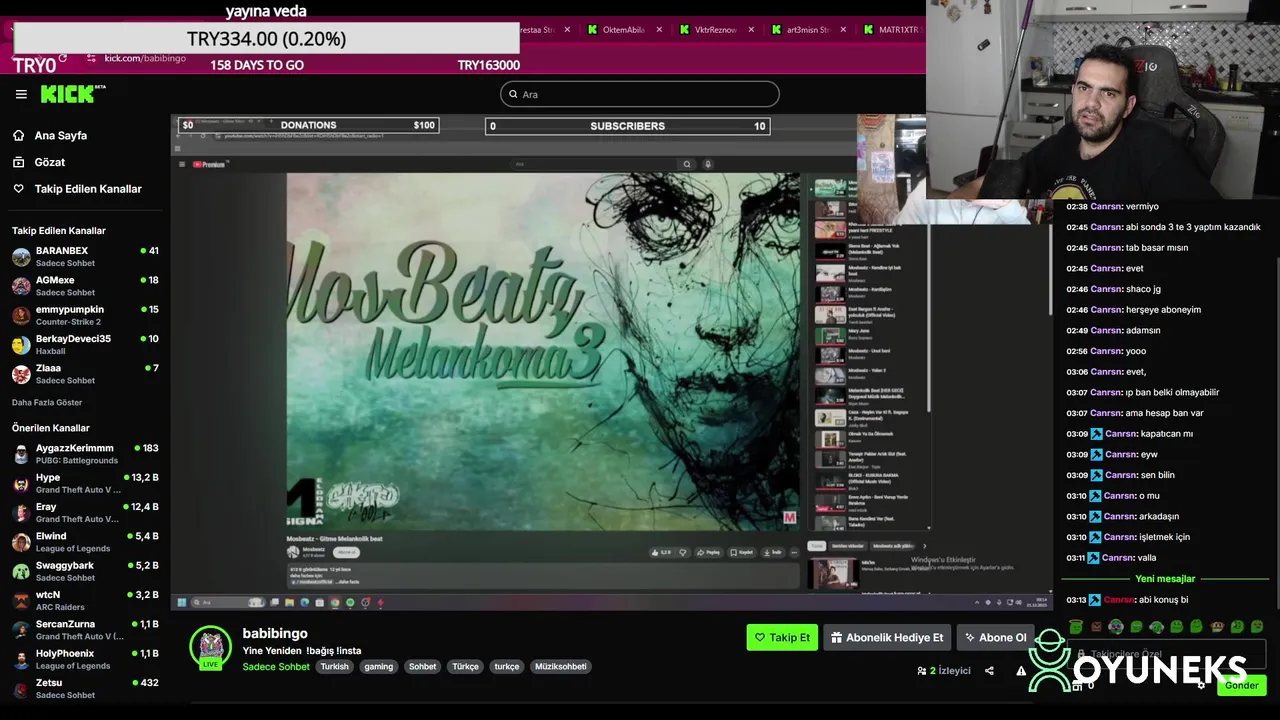Open Elwind League of Legends channel
The height and width of the screenshot is (720, 1280).
(85, 542)
